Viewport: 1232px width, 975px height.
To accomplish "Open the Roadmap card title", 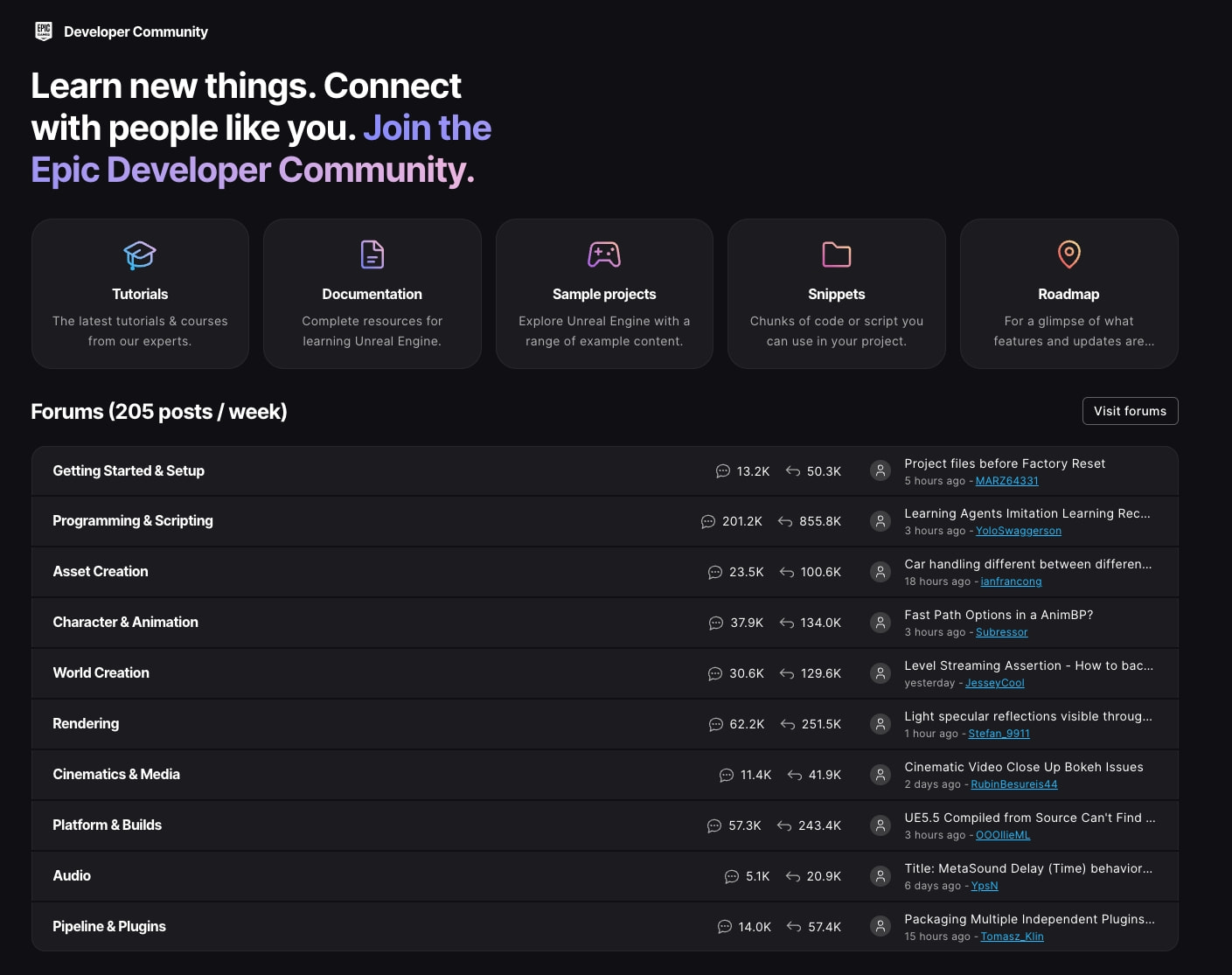I will click(1068, 295).
